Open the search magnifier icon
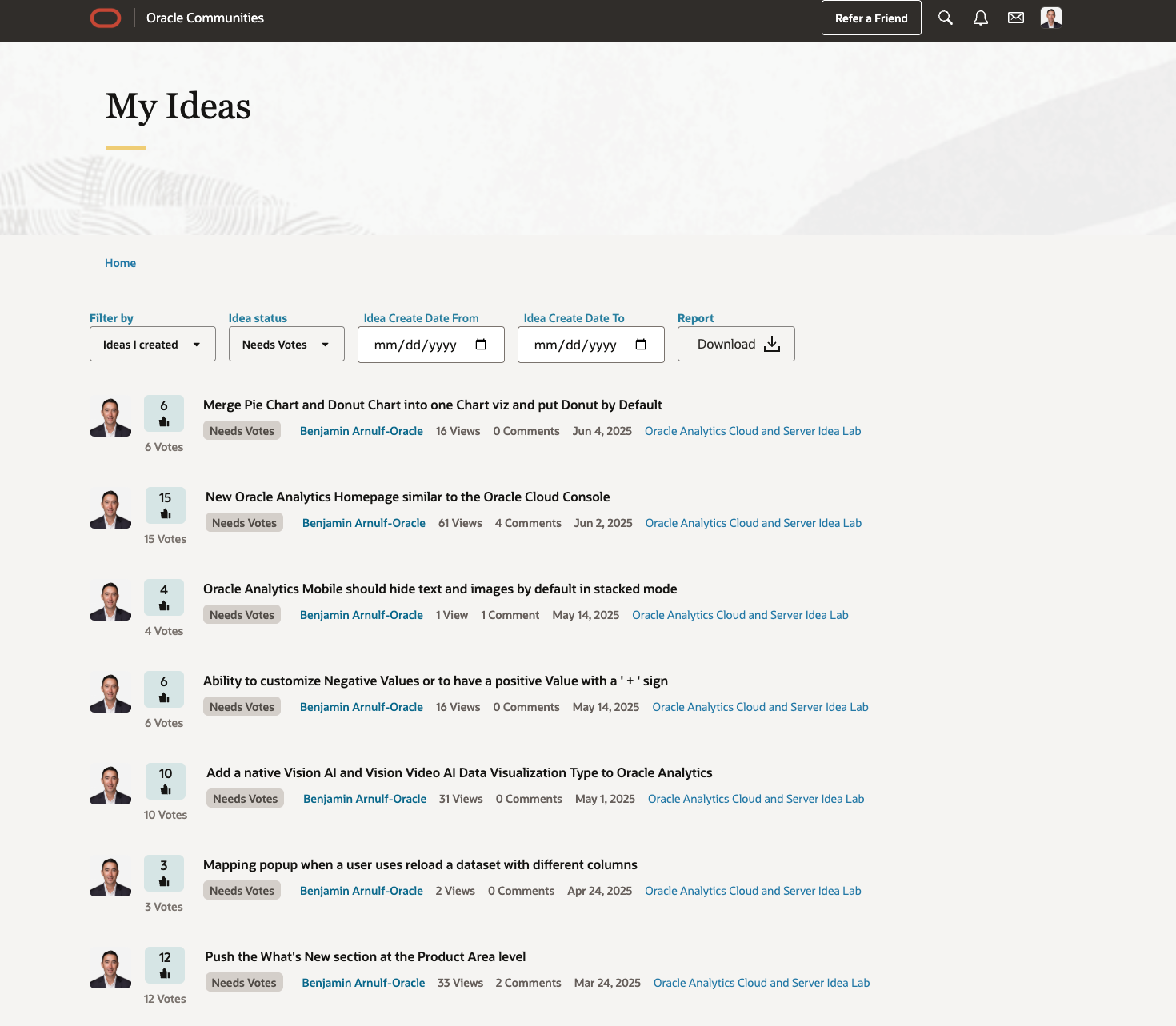1176x1026 pixels. pos(946,18)
